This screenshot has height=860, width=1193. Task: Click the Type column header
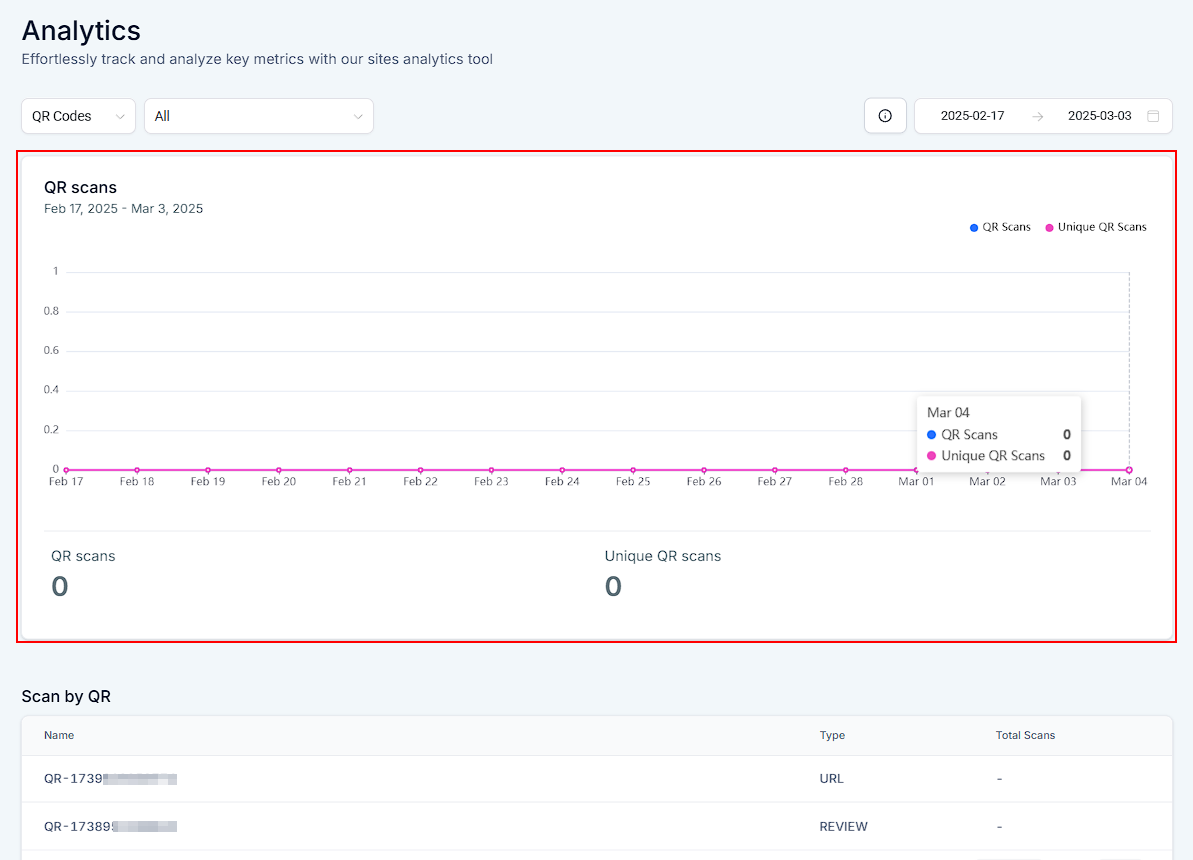click(832, 735)
